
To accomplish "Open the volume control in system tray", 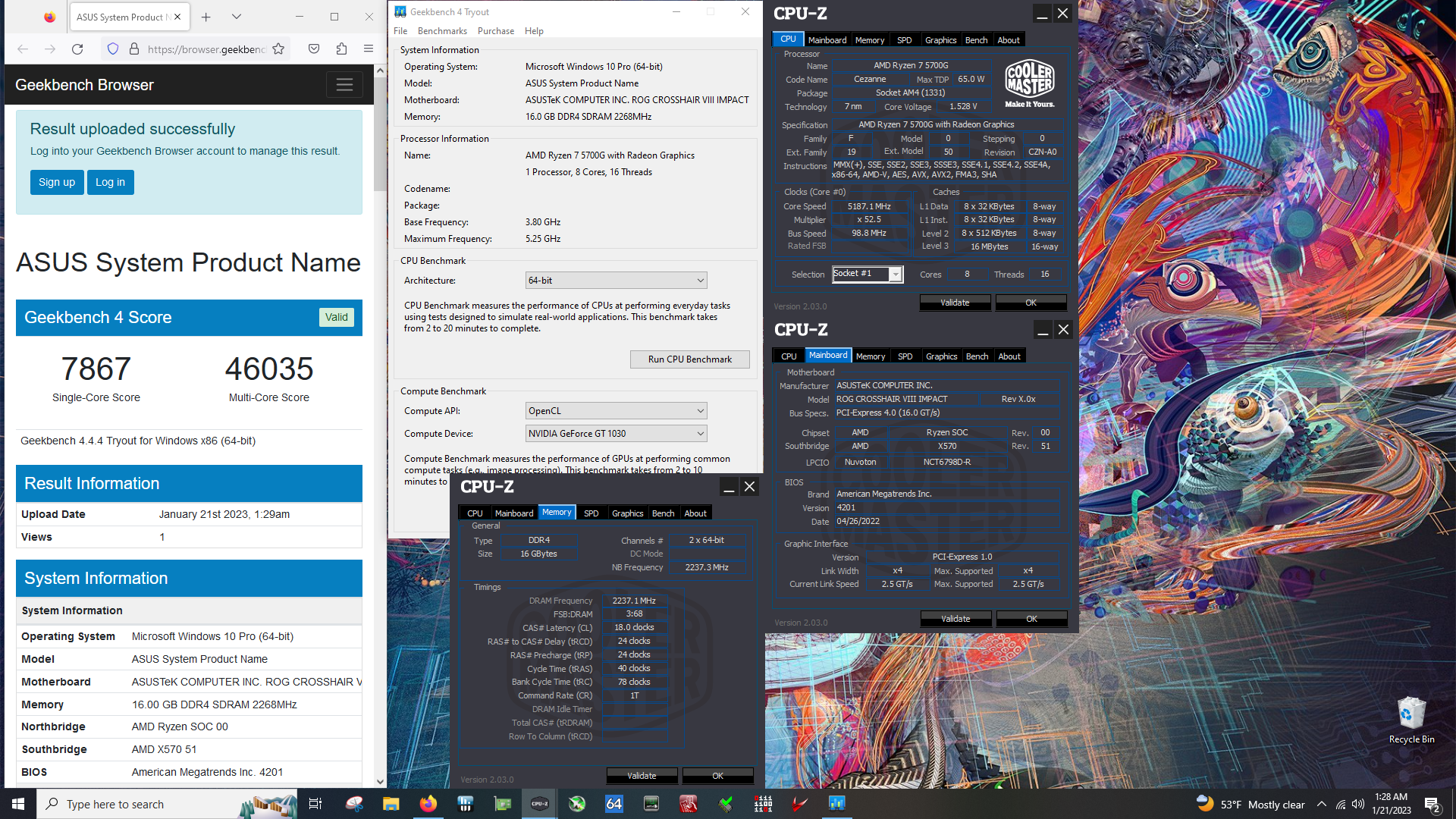I will click(1358, 804).
